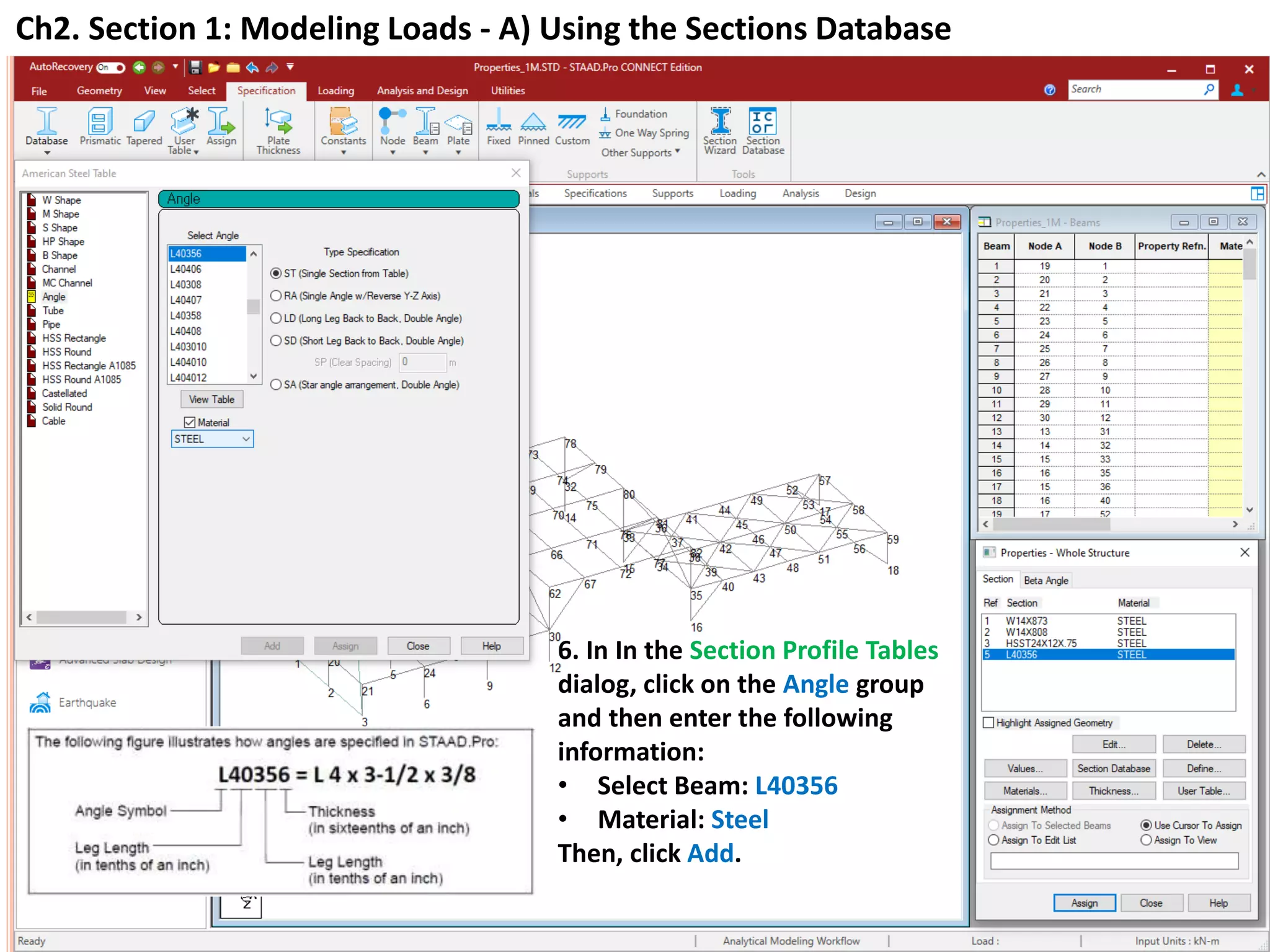Expand the User Table dropdown arrow
This screenshot has height=952, width=1270.
[x=196, y=152]
